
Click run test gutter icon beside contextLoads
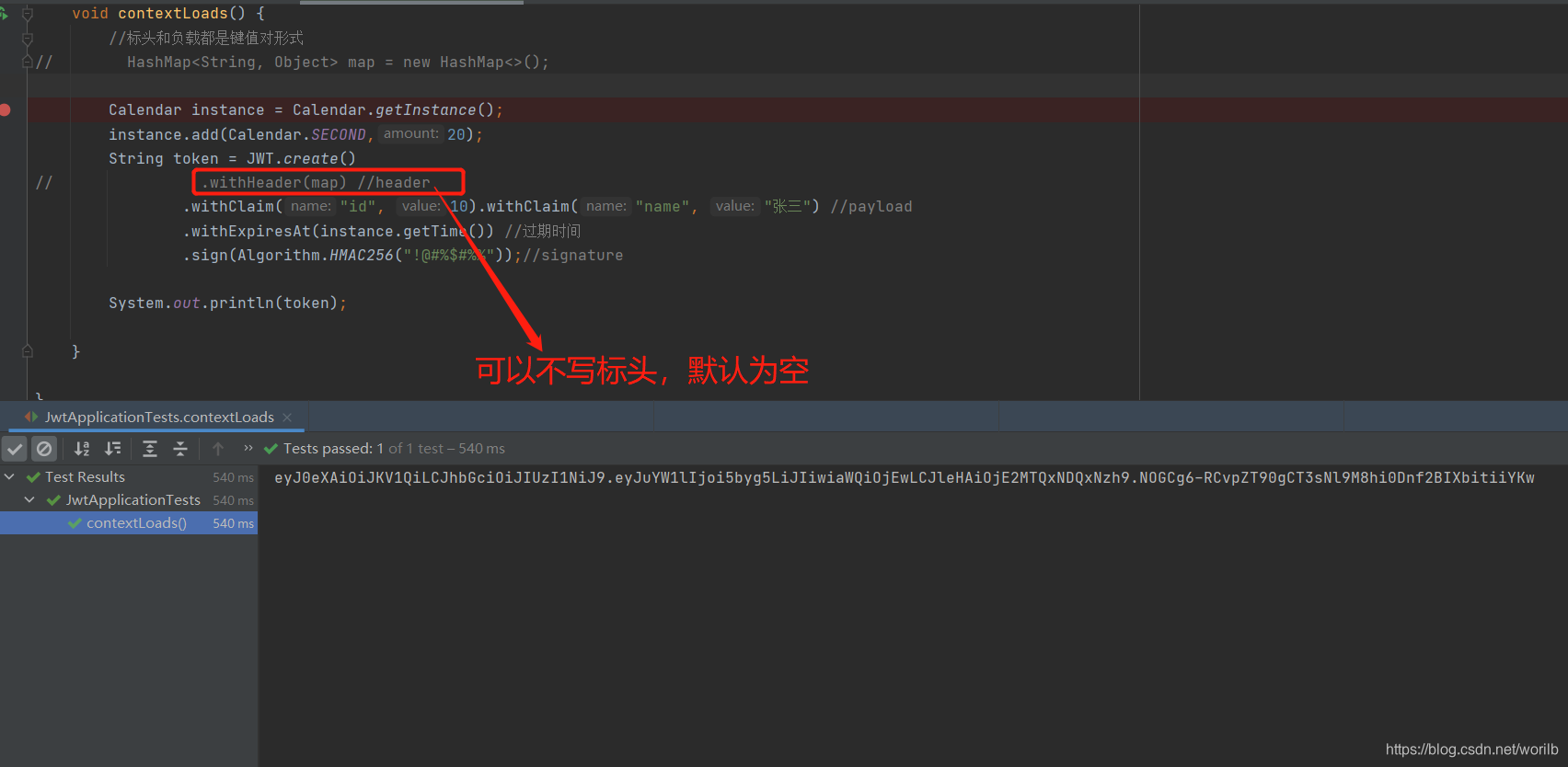[5, 14]
